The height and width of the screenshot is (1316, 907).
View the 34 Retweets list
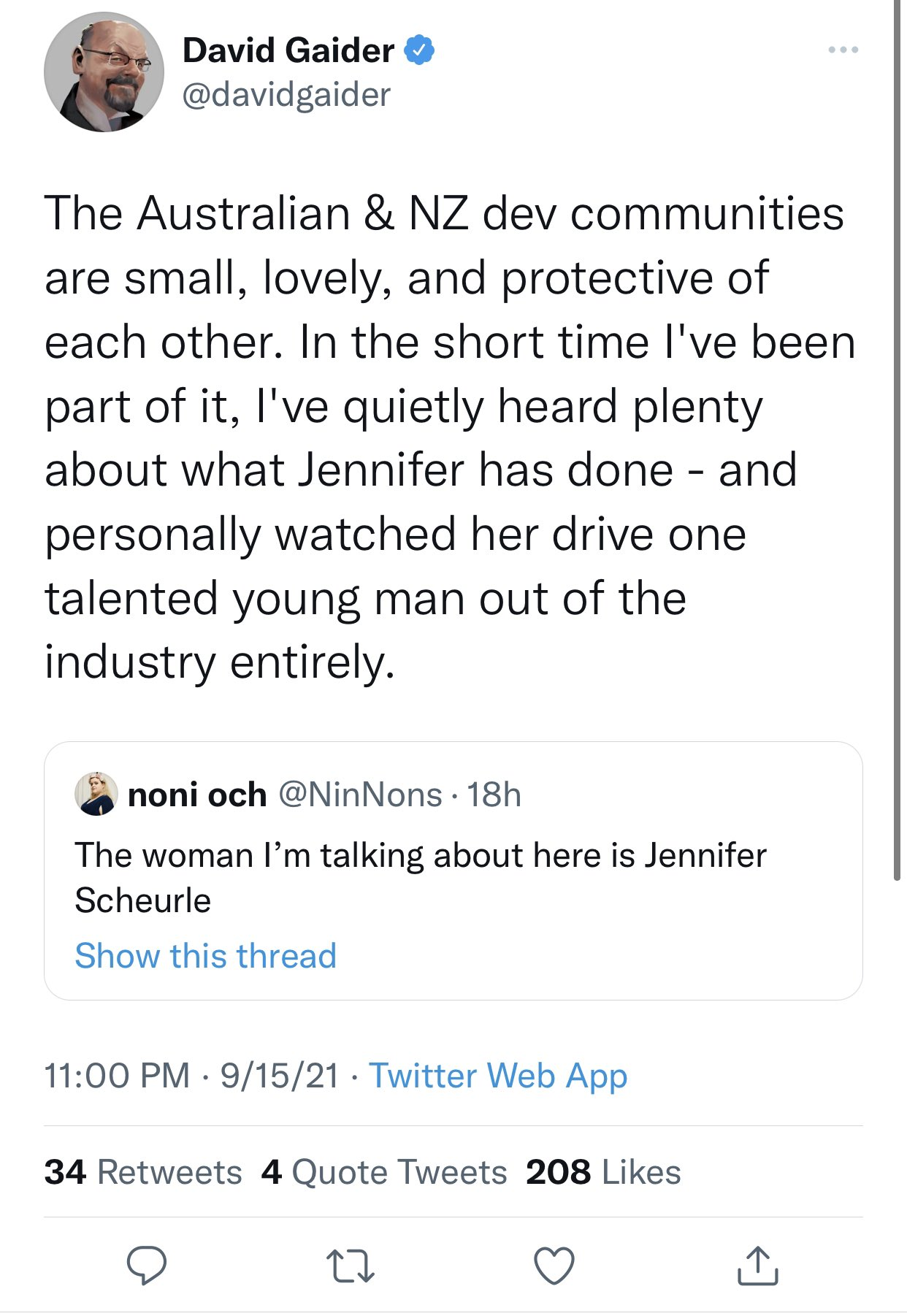point(143,1172)
